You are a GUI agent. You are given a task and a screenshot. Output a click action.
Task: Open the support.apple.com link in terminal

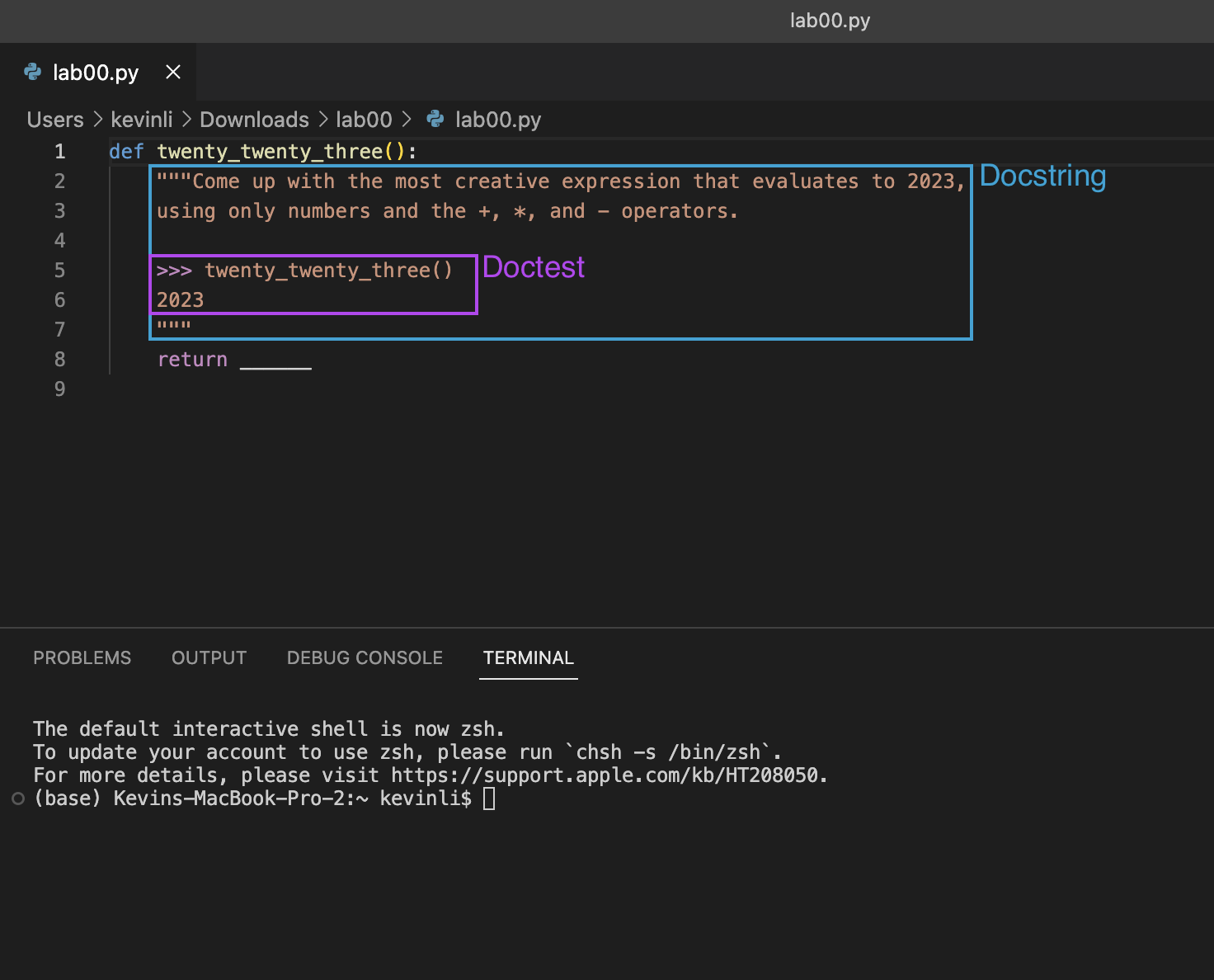coord(608,775)
